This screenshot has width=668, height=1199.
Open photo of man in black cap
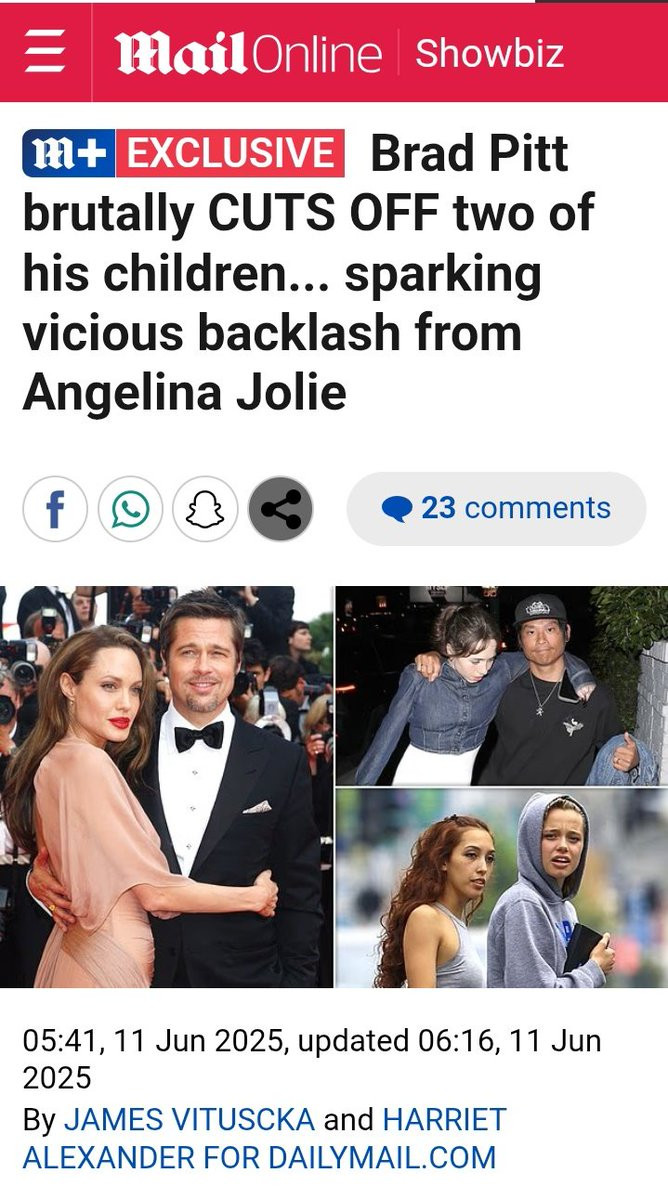pos(502,685)
